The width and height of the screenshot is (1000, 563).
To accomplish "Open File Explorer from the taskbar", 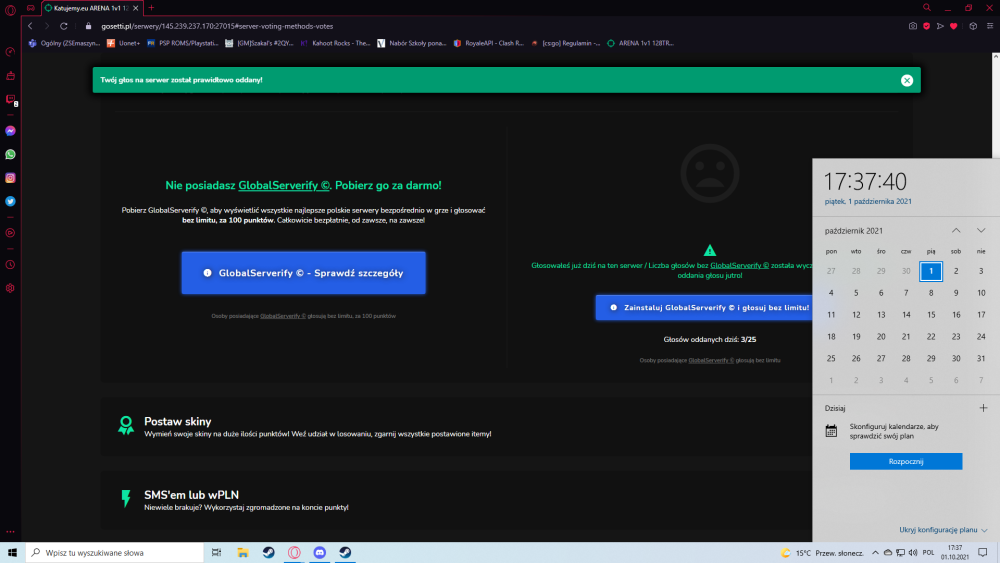I will click(243, 553).
